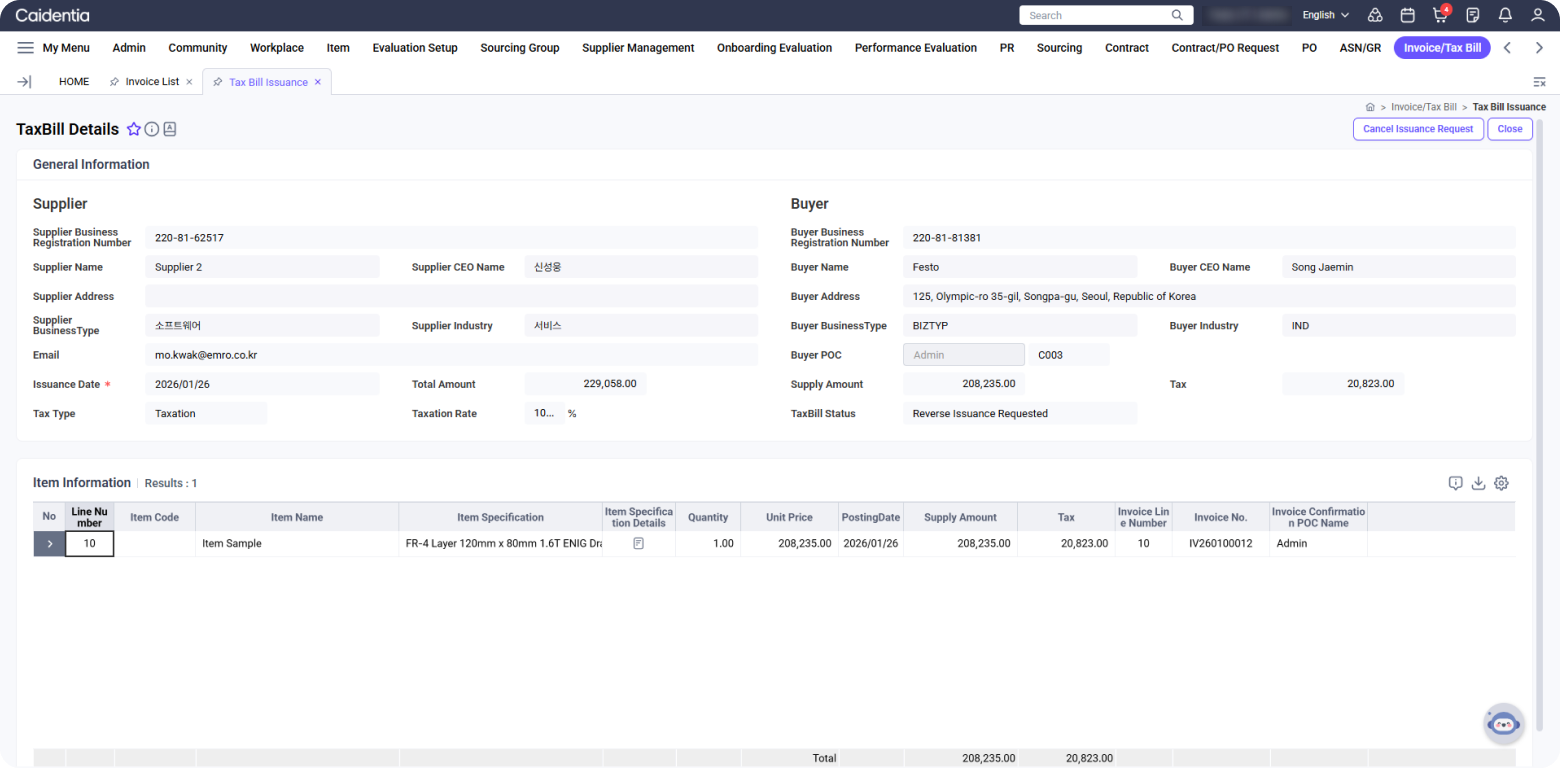
Task: Expand the My Menu hamburger
Action: [26, 48]
